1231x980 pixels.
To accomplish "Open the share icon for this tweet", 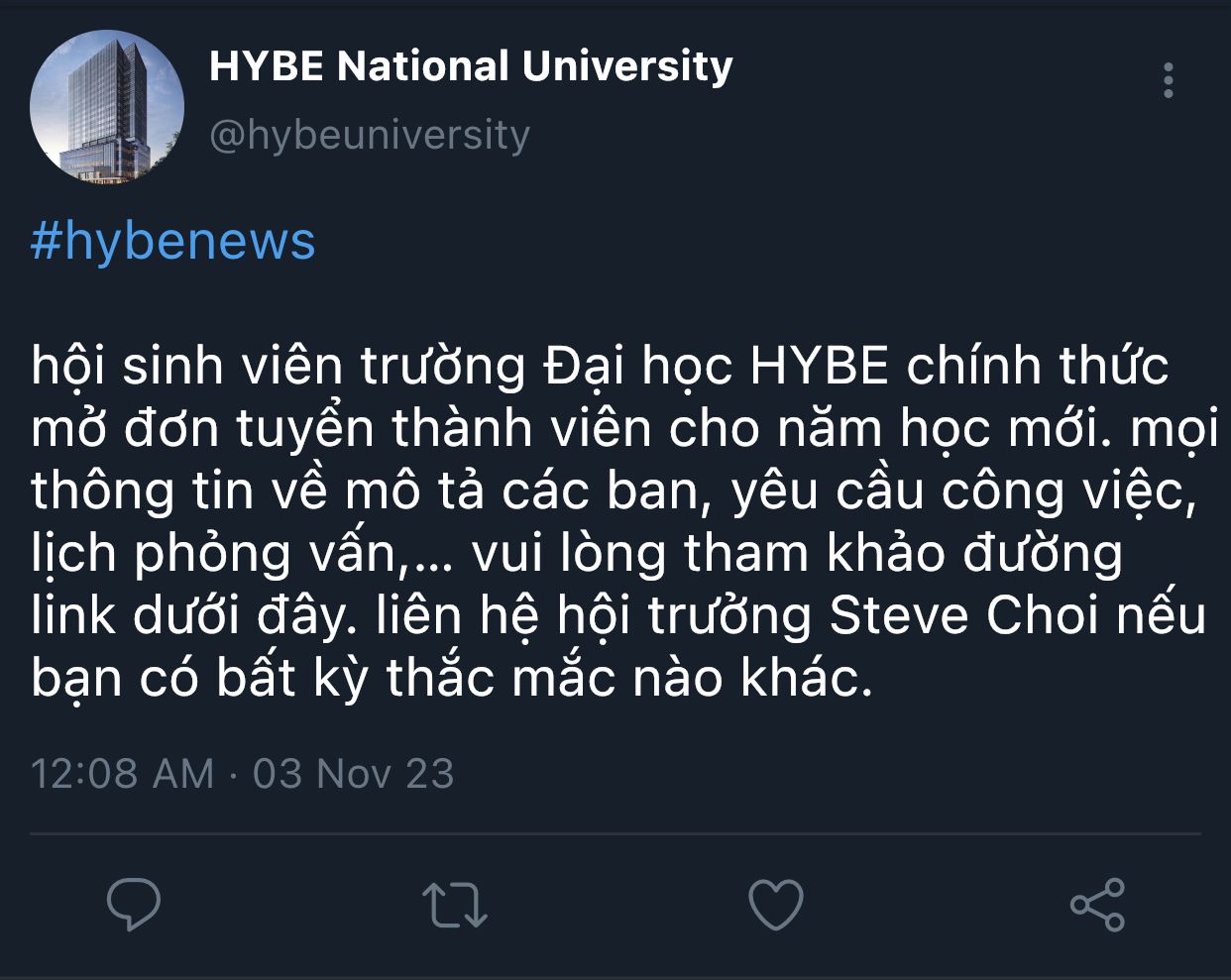I will tap(1097, 905).
